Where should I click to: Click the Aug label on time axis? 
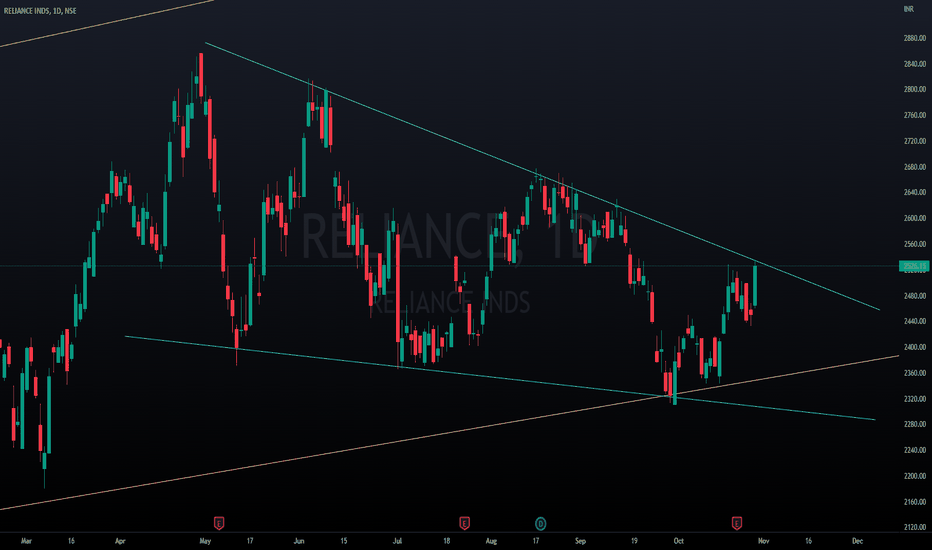coord(491,541)
